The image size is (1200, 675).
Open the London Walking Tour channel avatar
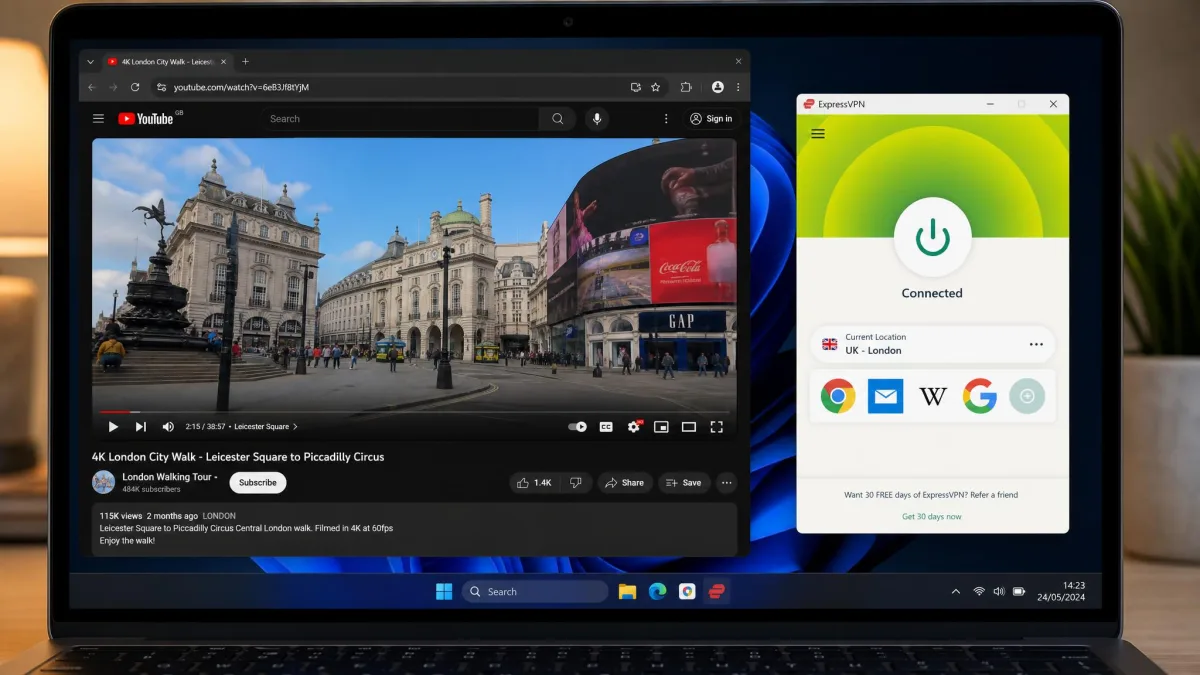coord(104,482)
